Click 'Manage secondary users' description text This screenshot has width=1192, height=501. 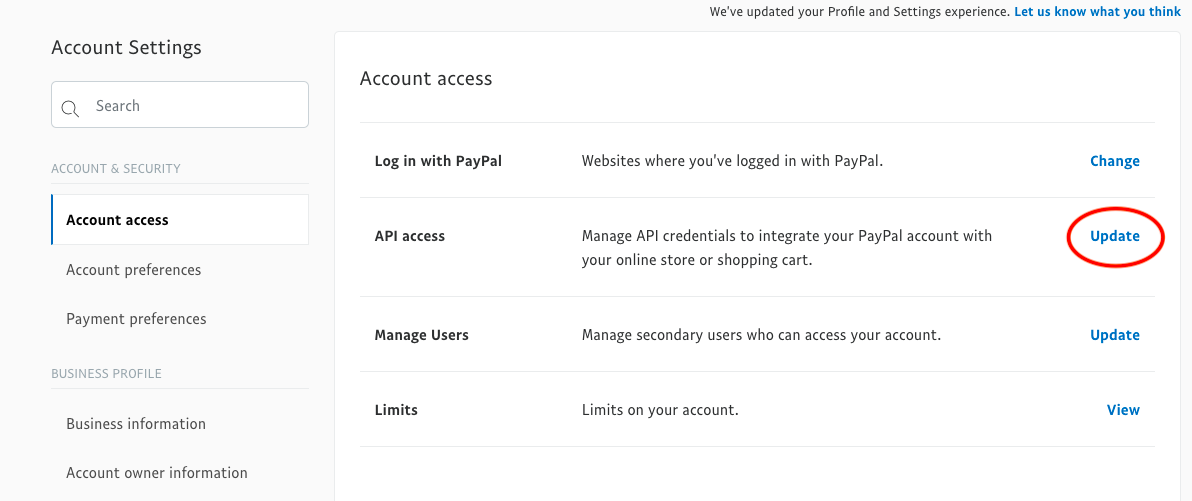pos(761,335)
